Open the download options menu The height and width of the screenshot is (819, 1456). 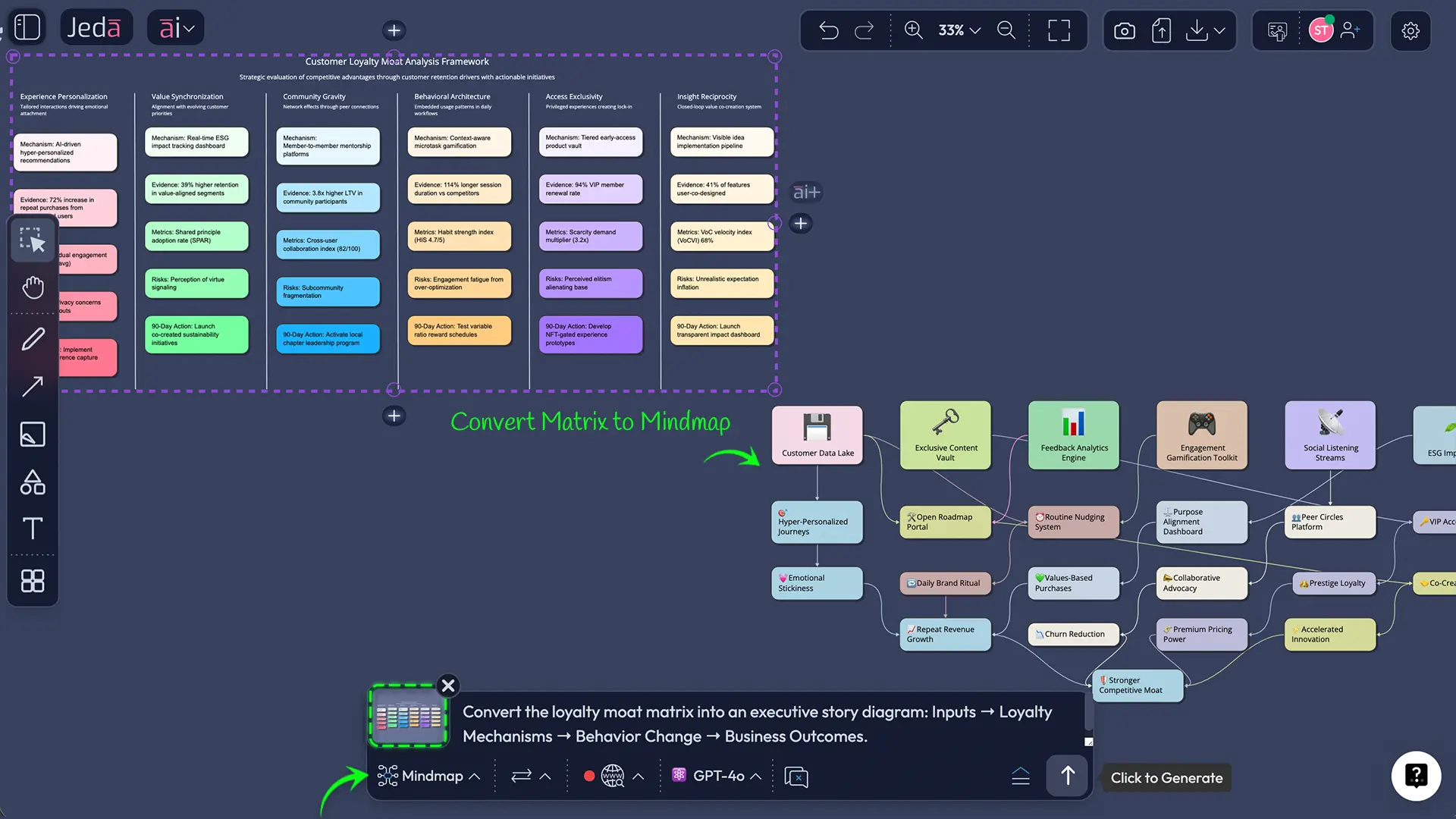click(x=1219, y=30)
